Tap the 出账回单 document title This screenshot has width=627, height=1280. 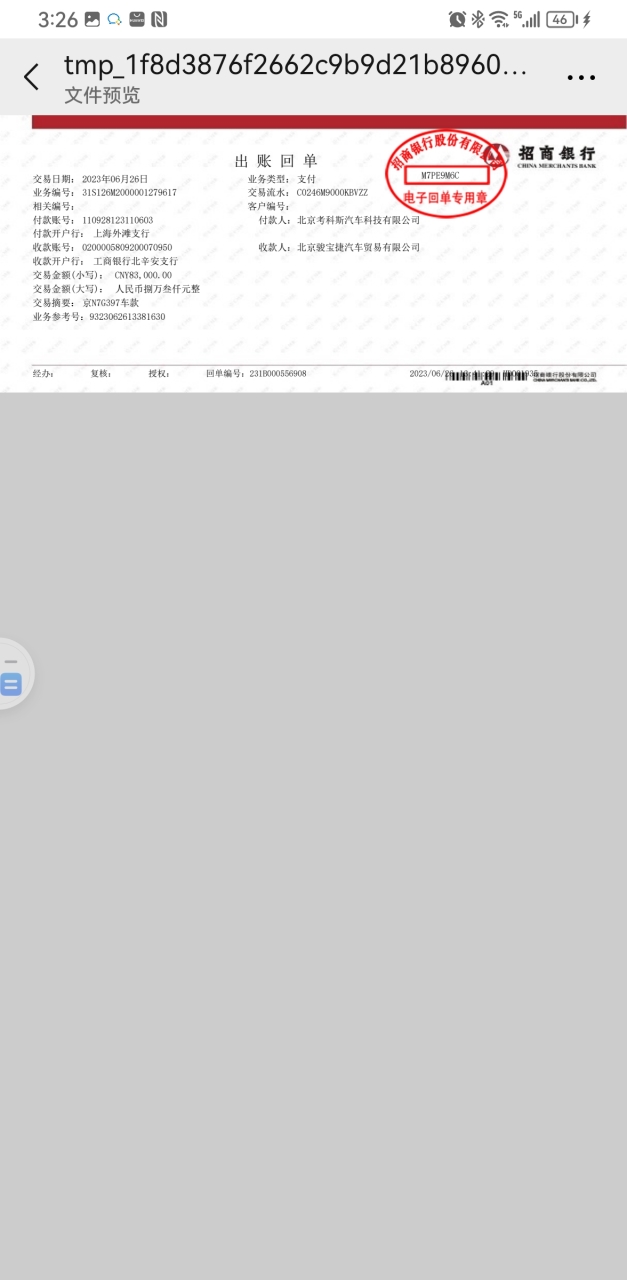tap(276, 161)
